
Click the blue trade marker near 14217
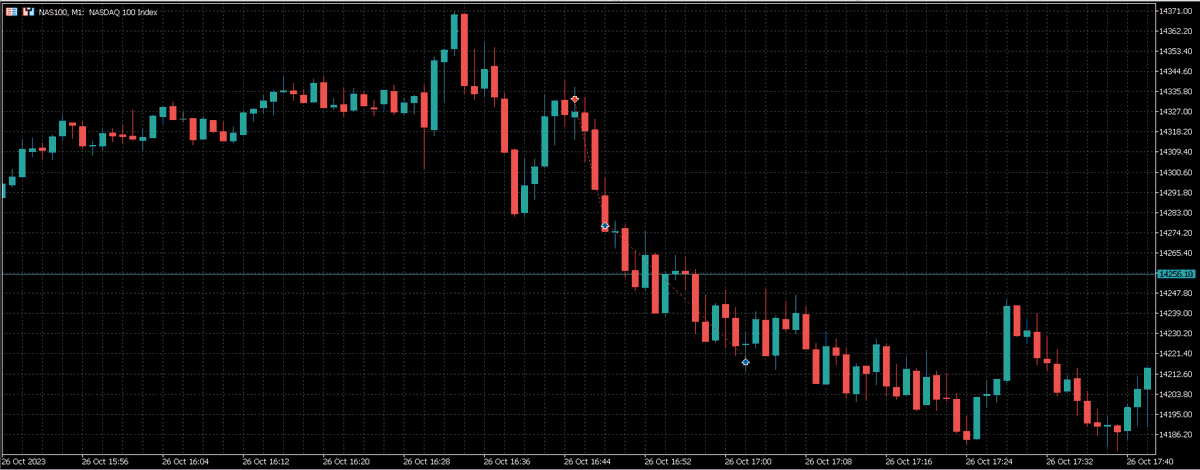tap(746, 362)
